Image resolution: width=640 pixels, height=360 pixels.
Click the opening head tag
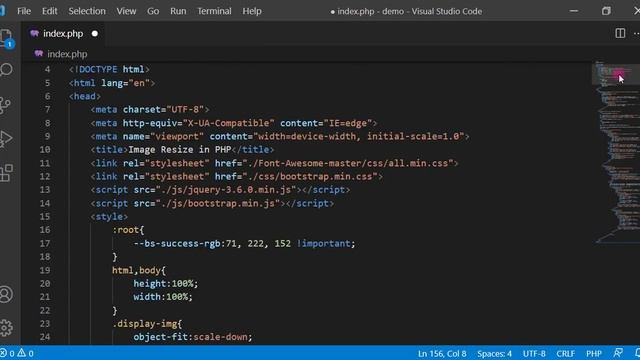[84, 96]
